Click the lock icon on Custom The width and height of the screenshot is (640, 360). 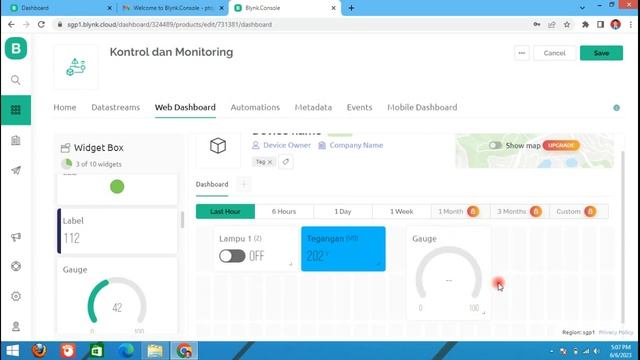click(590, 211)
